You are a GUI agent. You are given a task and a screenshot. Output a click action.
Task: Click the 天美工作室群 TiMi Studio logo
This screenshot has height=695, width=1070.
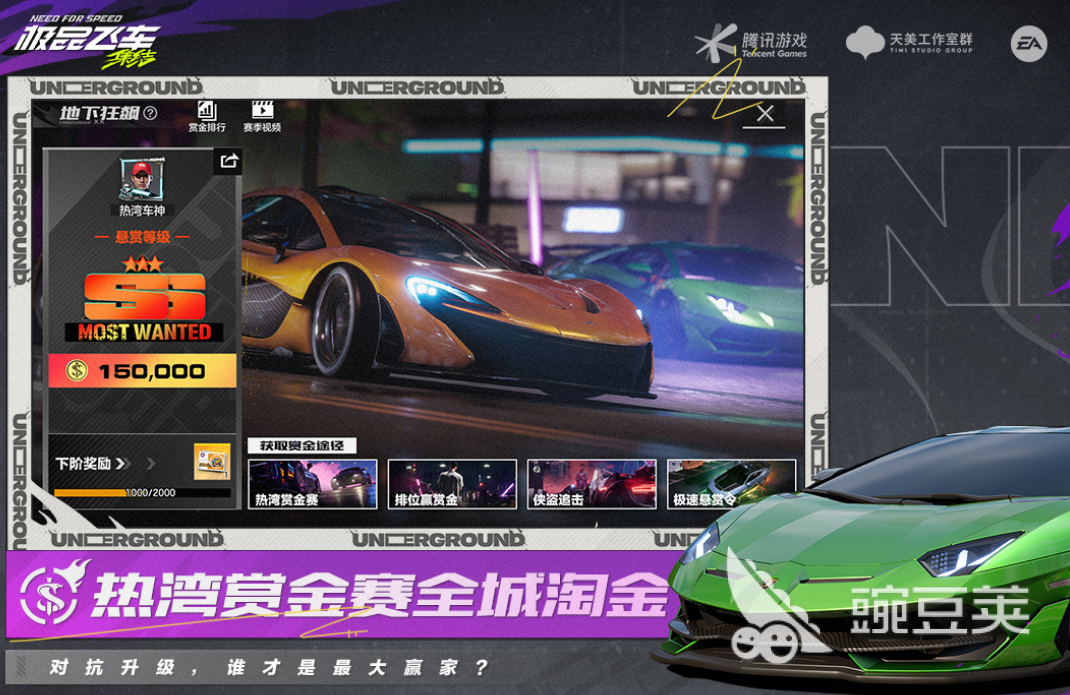pos(909,42)
